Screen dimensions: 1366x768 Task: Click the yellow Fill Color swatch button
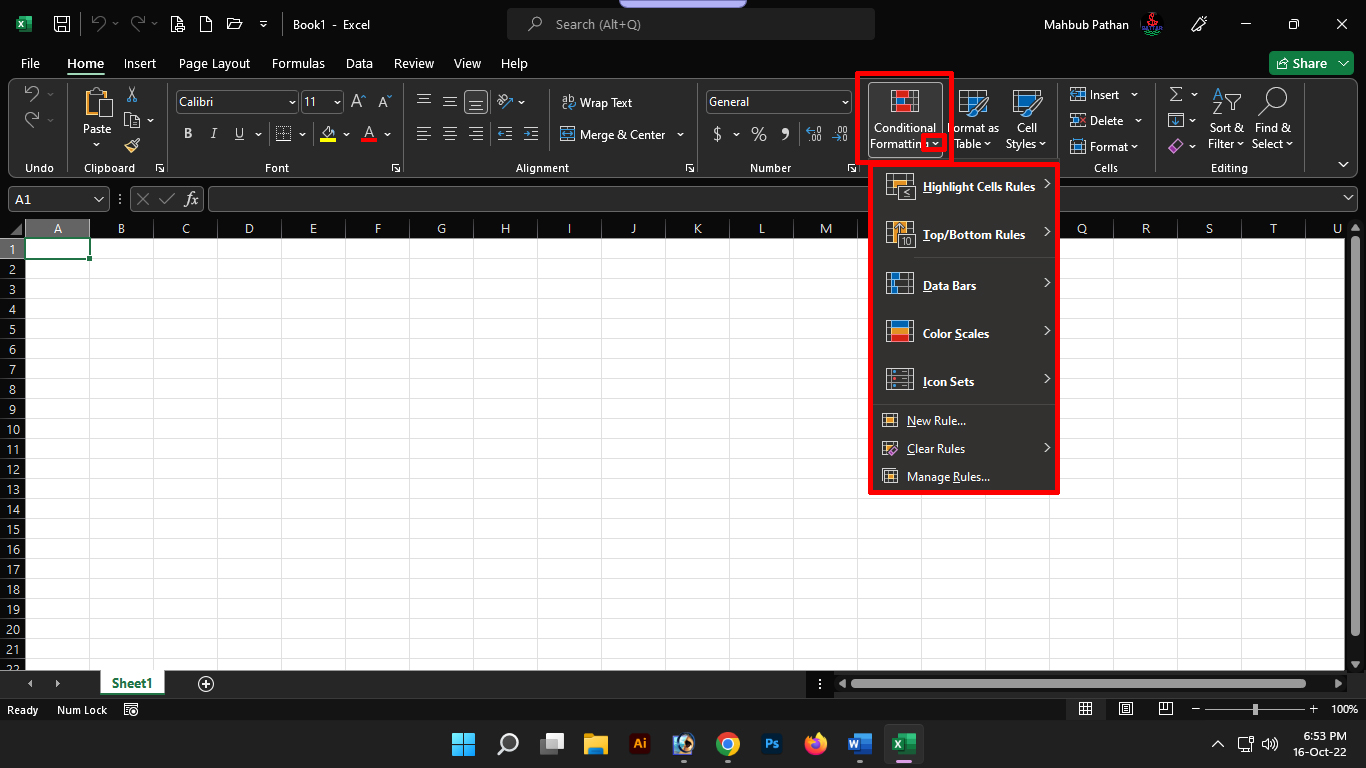(x=328, y=134)
